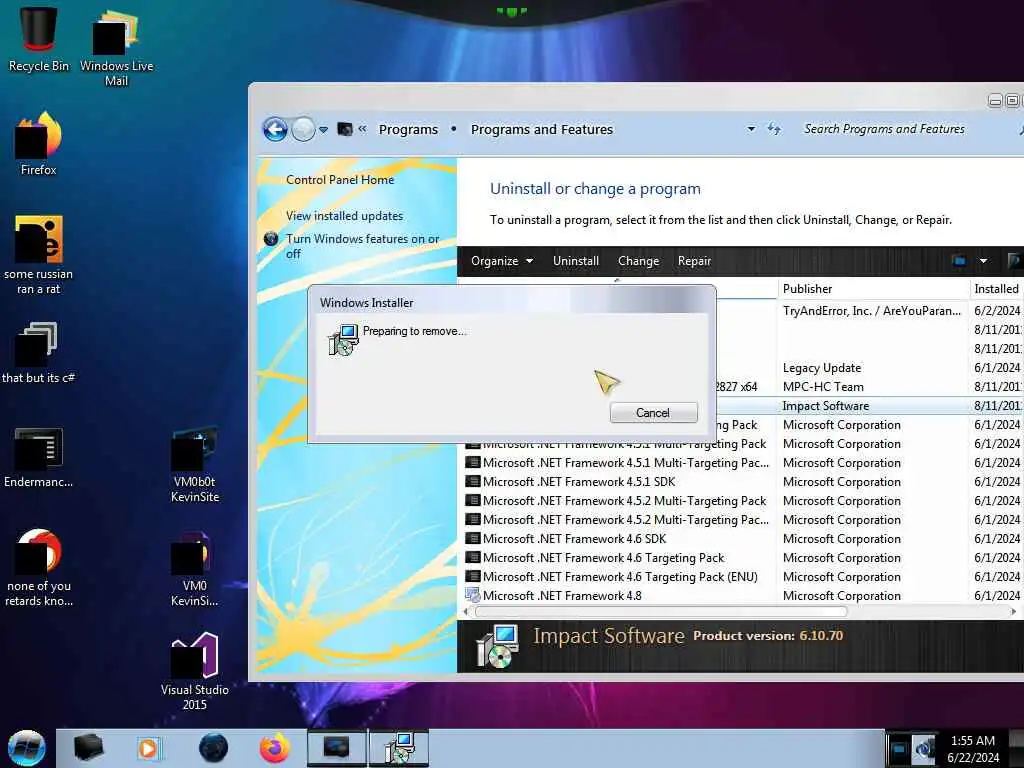Screen dimensions: 1024x768
Task: Select the Endermanc... desktop icon
Action: [x=39, y=457]
